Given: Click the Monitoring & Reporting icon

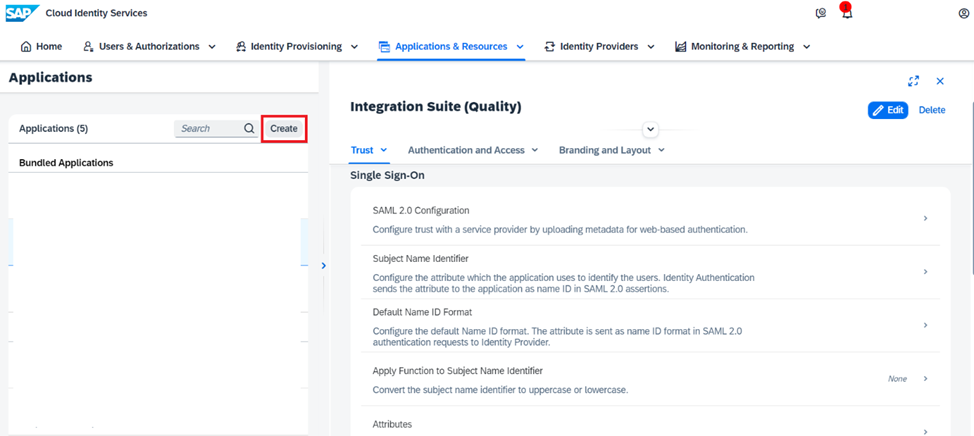Looking at the screenshot, I should [x=680, y=47].
